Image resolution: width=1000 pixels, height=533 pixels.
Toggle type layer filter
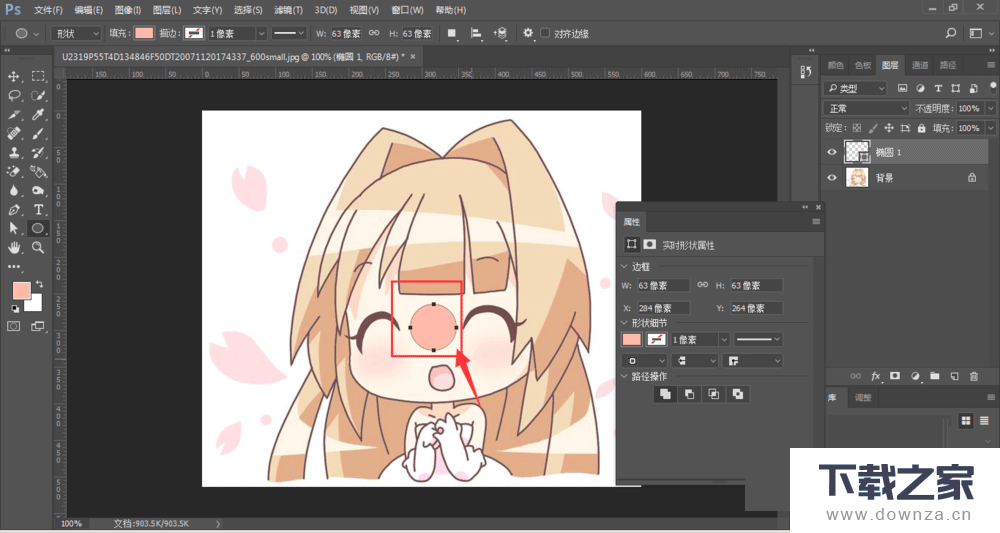pyautogui.click(x=938, y=88)
